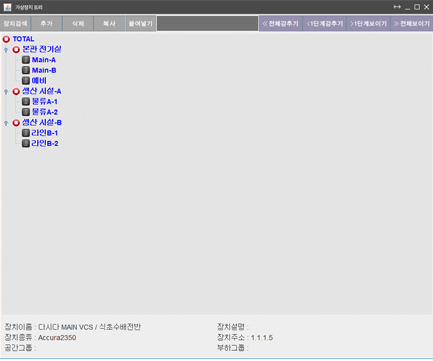433x361 pixels.
Task: Click the Accura2350 device type value
Action: tap(57, 338)
